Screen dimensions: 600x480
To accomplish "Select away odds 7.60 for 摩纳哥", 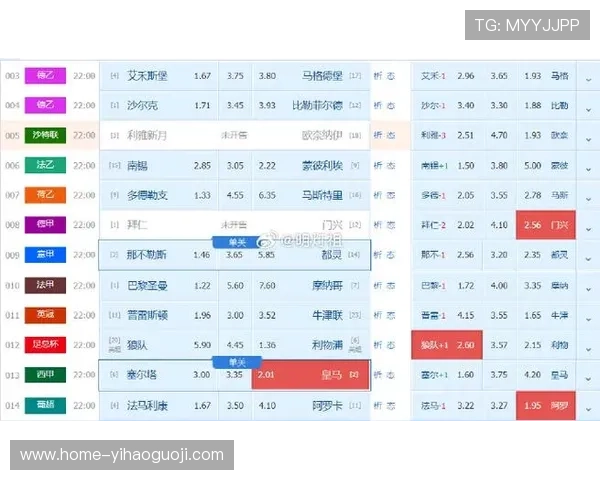I will pyautogui.click(x=267, y=286).
